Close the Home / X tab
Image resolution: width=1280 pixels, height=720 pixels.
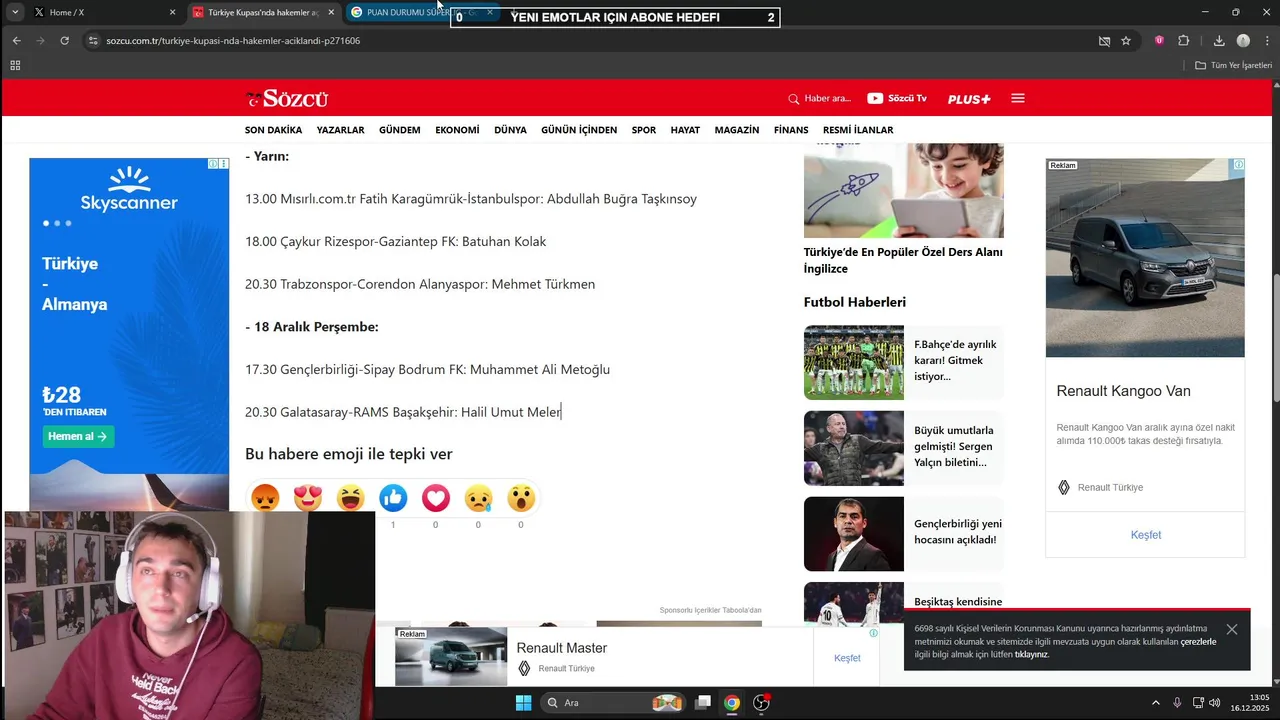172,12
